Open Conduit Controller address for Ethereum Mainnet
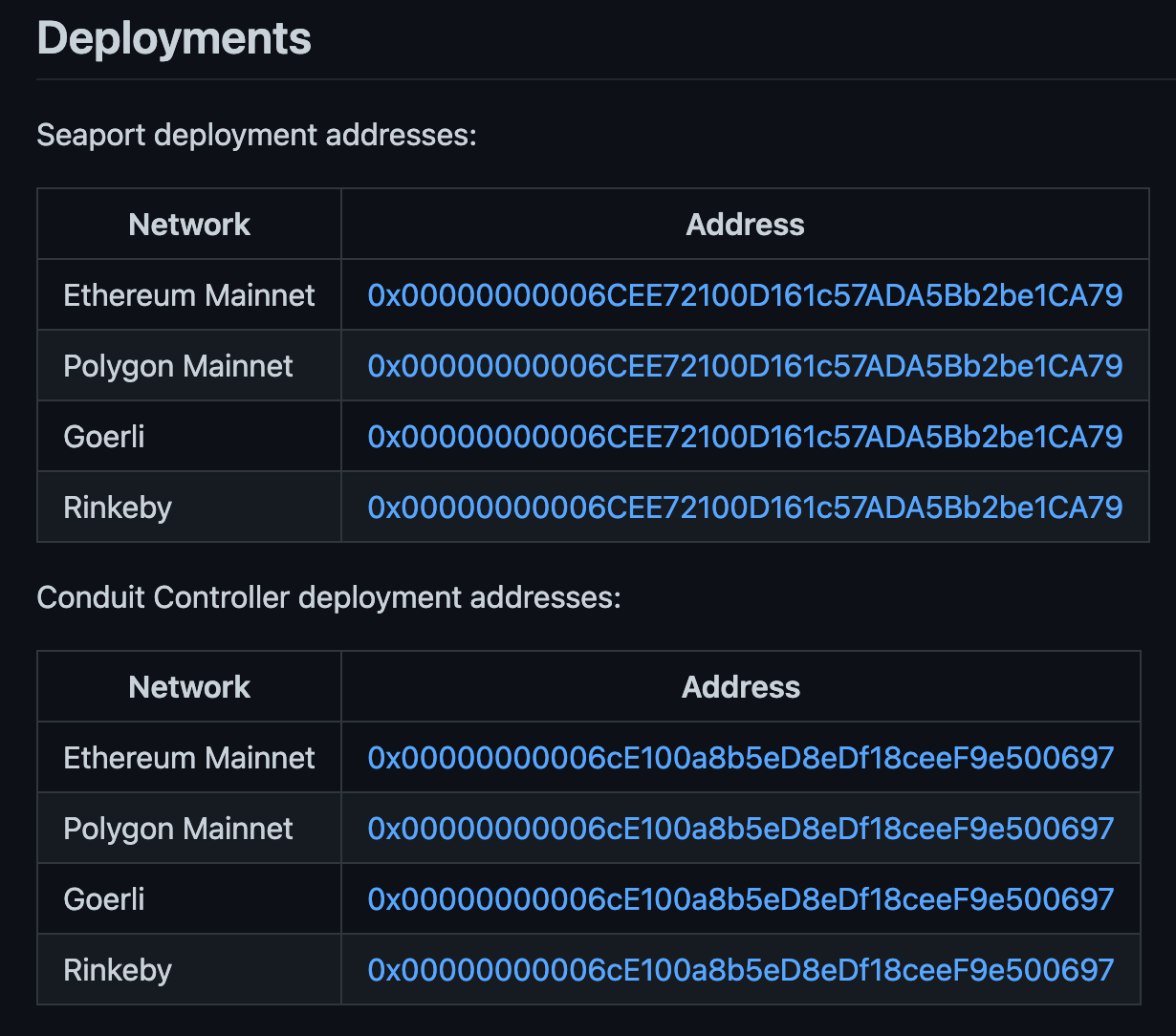Viewport: 1176px width, 1036px height. click(741, 758)
